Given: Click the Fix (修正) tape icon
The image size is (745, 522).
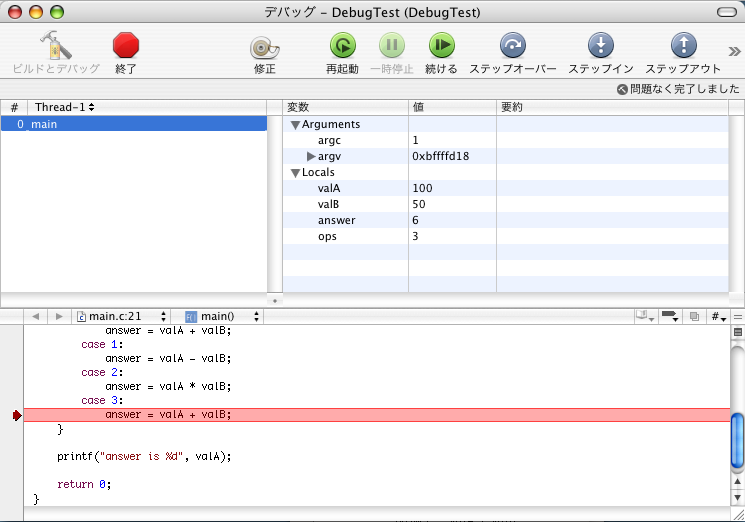Looking at the screenshot, I should (264, 47).
